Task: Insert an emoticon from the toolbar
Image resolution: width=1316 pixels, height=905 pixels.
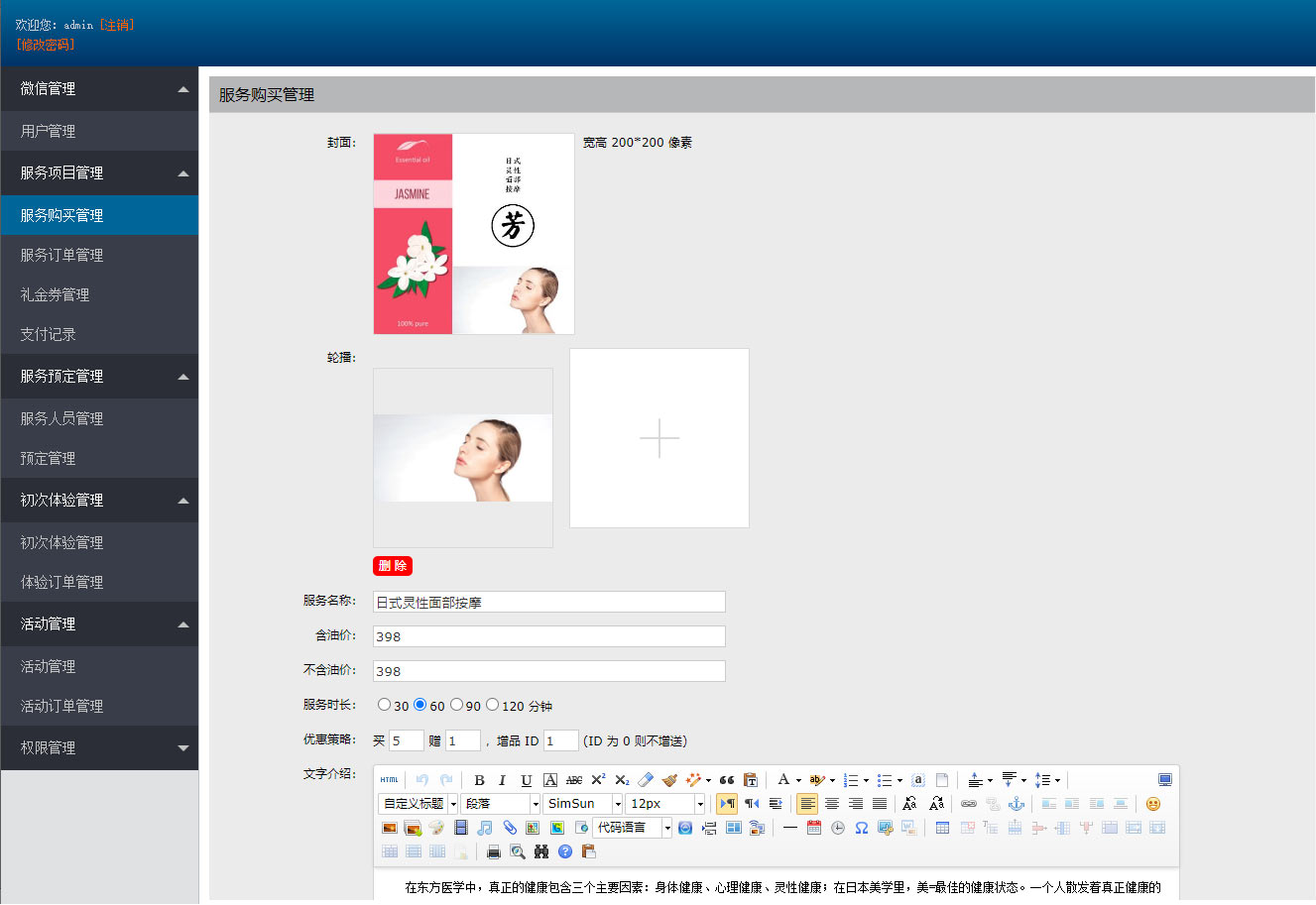Action: tap(1152, 804)
